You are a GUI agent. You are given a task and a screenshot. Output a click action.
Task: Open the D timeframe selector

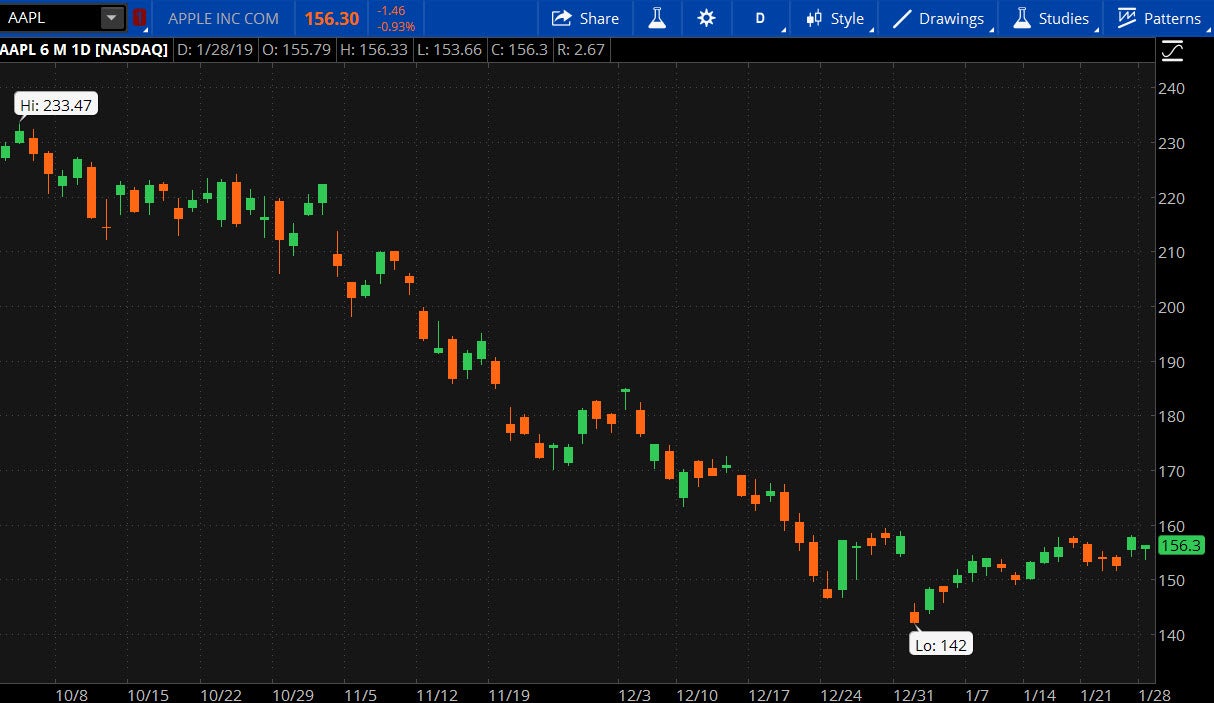[x=760, y=18]
